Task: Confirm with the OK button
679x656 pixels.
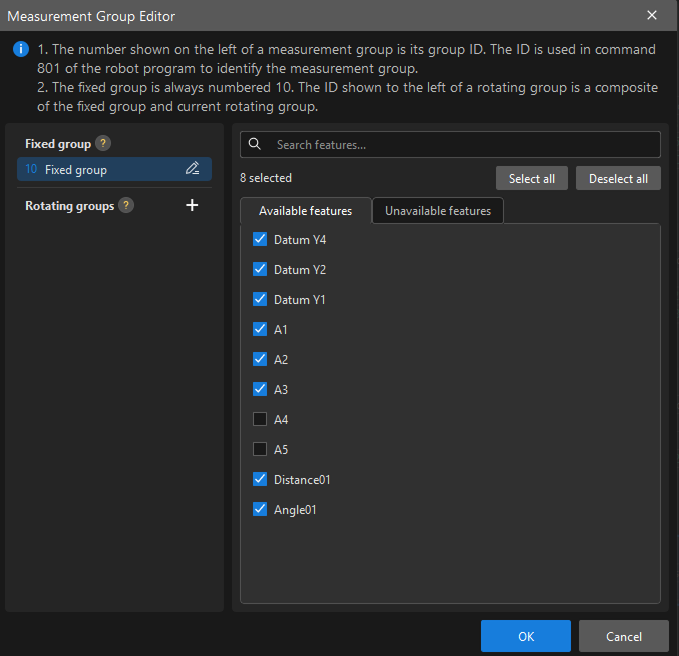Action: [x=526, y=636]
